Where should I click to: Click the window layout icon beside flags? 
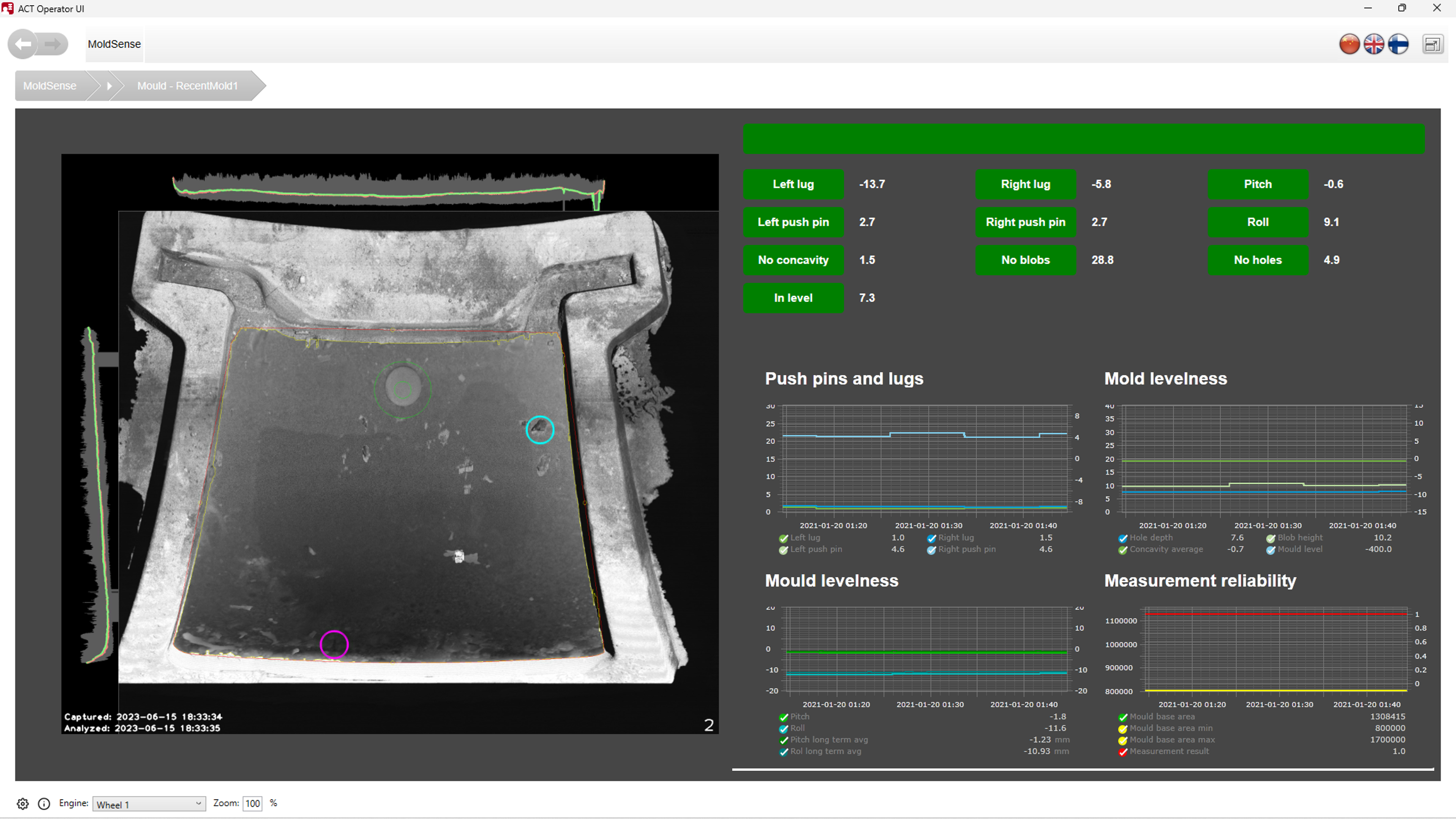[x=1432, y=44]
